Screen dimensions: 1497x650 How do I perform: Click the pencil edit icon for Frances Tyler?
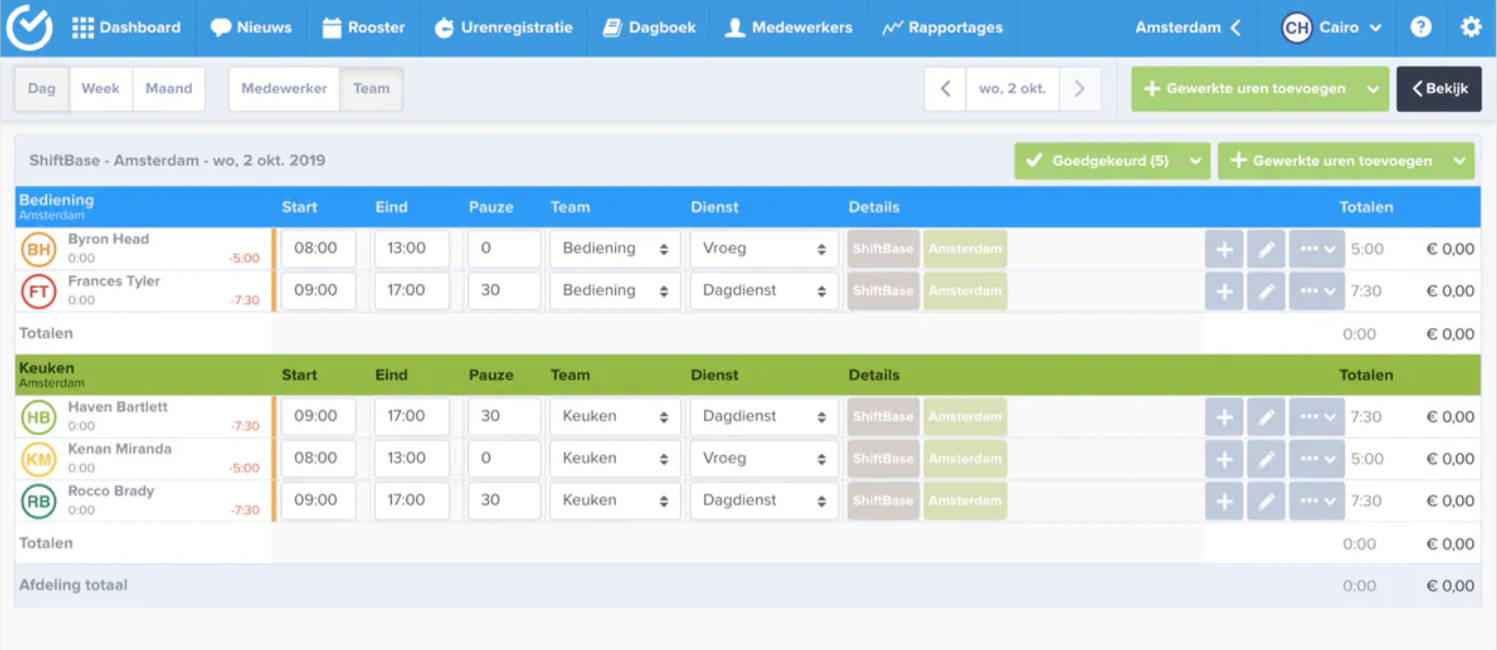tap(1266, 291)
